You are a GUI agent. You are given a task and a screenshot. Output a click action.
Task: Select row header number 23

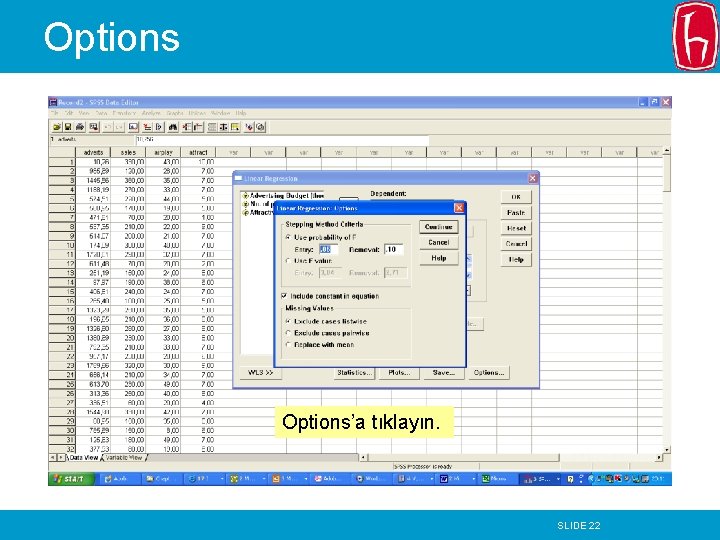[62, 366]
